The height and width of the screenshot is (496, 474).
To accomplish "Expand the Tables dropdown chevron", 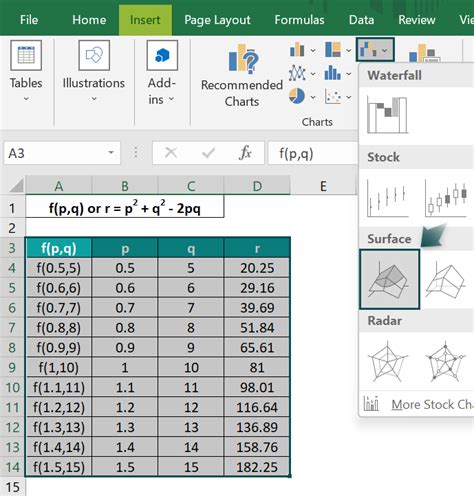I will 26,99.
